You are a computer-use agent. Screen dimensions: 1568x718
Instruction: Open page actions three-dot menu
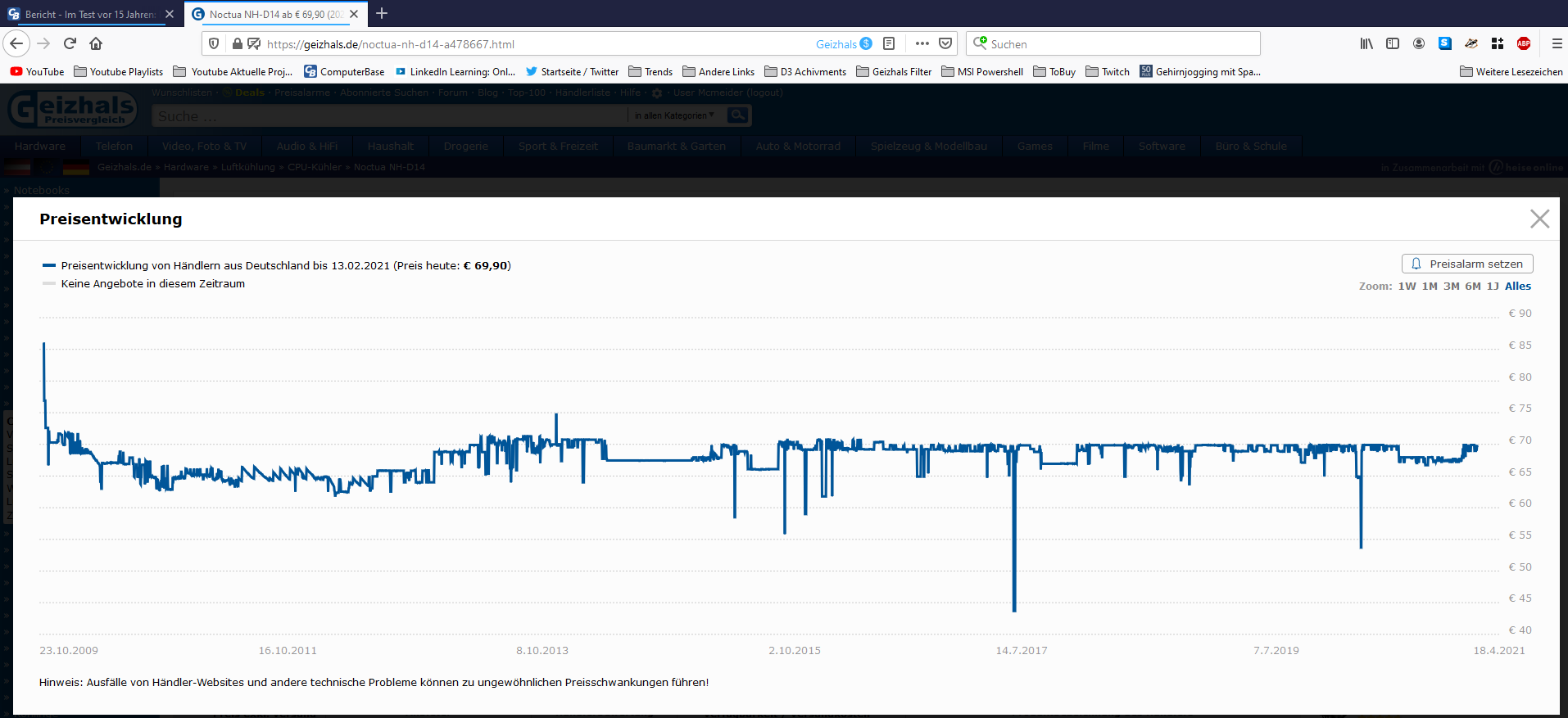click(922, 43)
